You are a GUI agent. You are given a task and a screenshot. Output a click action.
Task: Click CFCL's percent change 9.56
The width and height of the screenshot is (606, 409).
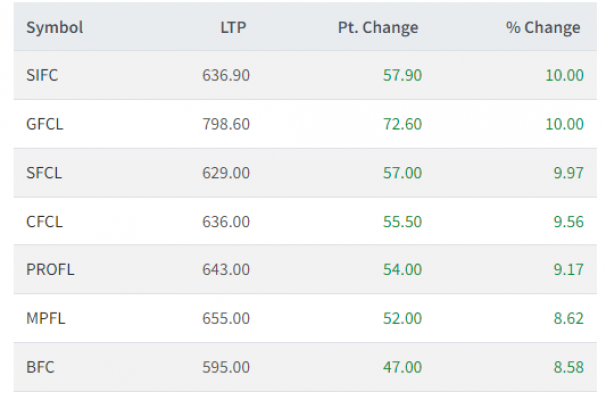569,222
